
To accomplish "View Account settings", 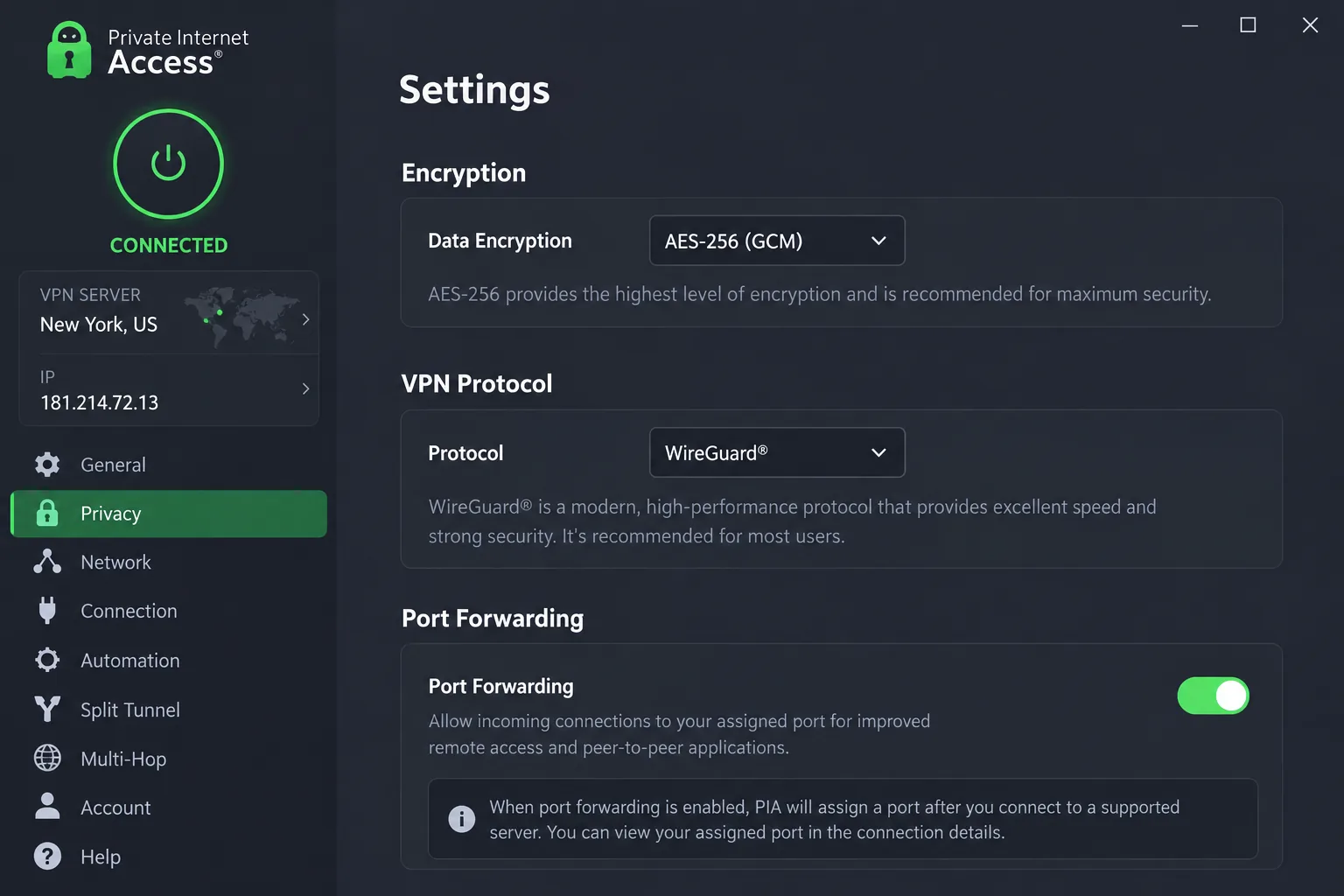I will 168,807.
